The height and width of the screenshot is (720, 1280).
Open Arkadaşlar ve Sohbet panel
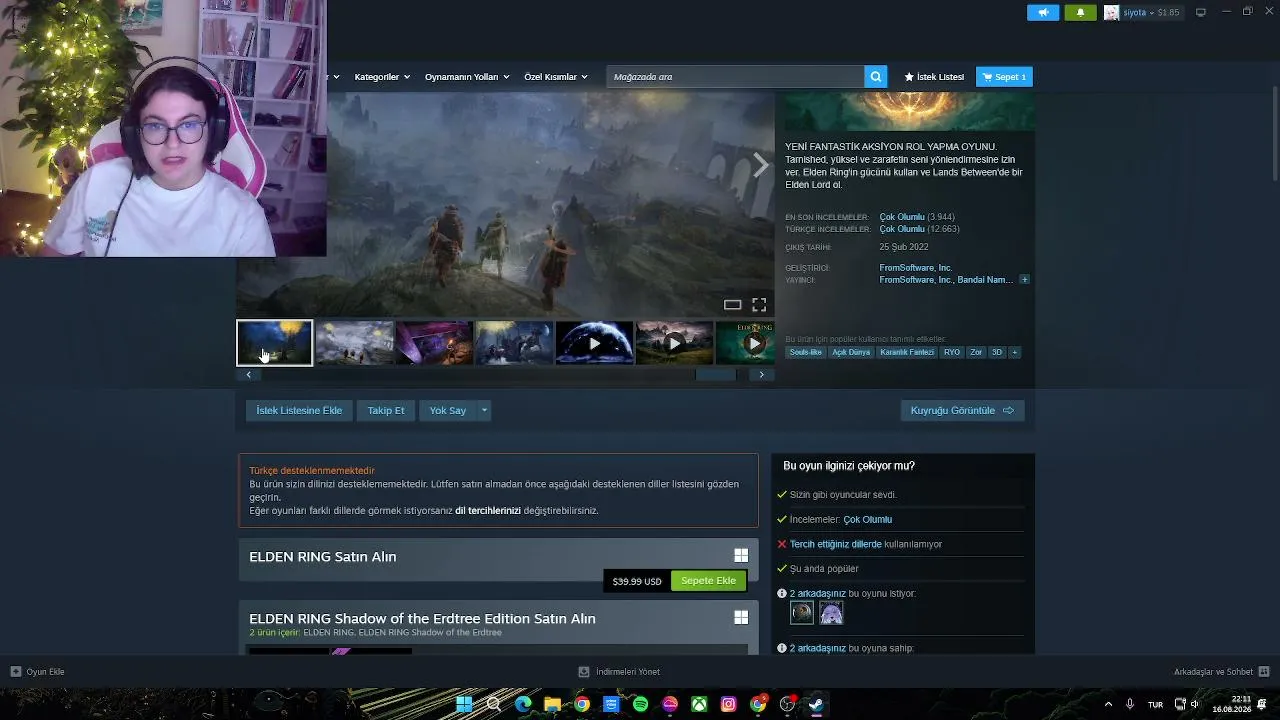pyautogui.click(x=1222, y=672)
